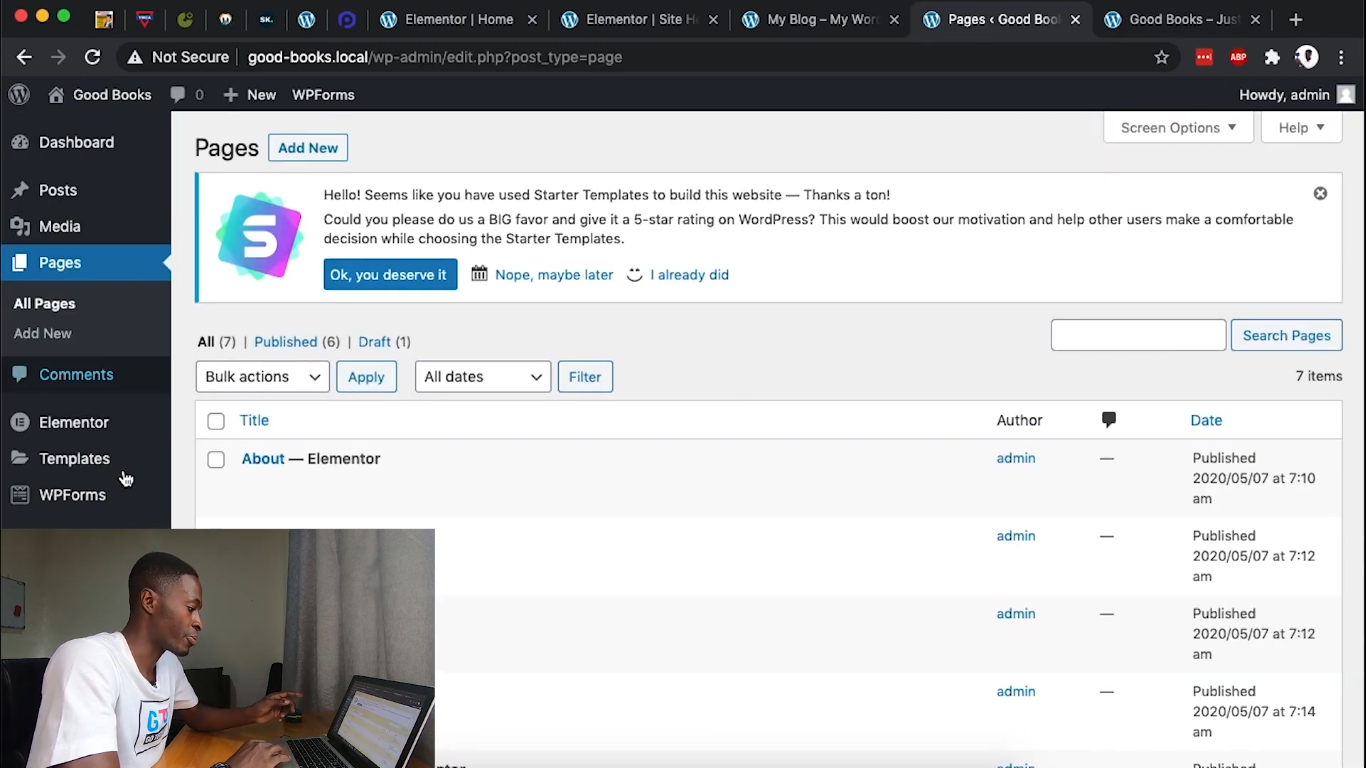This screenshot has width=1366, height=768.
Task: Choose Add New under the Pages submenu
Action: pyautogui.click(x=42, y=333)
